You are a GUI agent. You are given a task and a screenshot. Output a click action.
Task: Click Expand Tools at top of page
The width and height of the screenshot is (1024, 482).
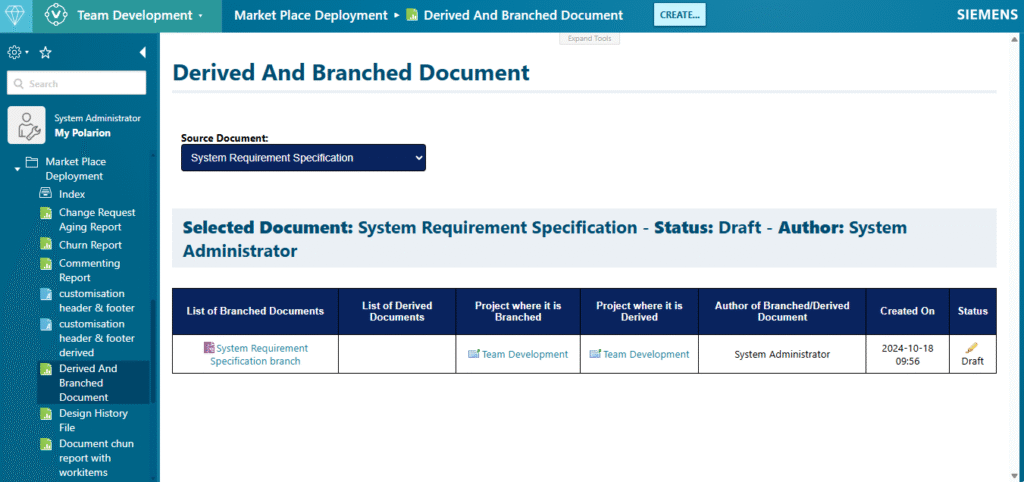pyautogui.click(x=589, y=39)
